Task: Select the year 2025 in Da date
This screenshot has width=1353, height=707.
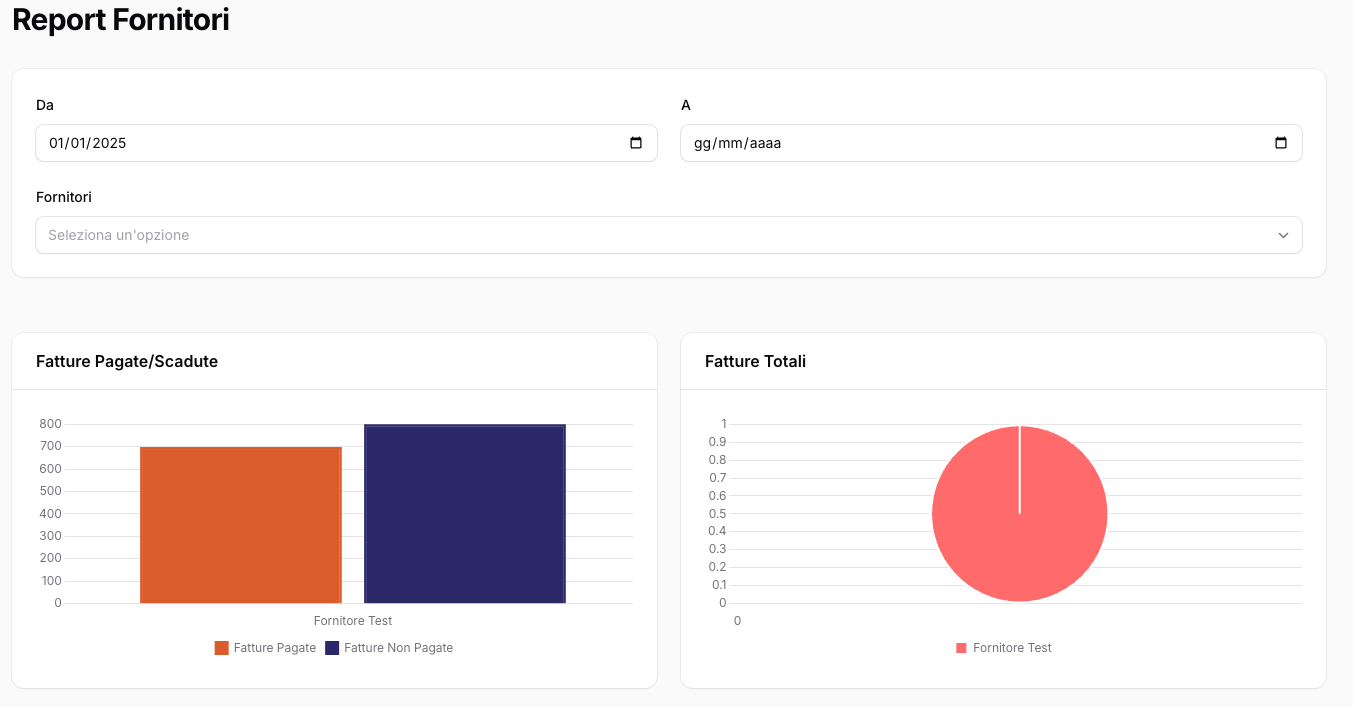Action: 110,143
